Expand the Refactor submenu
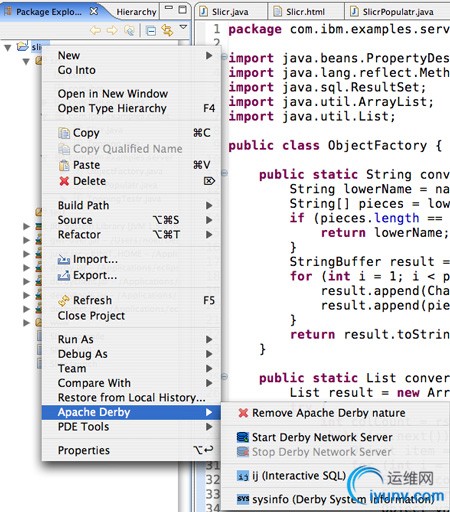This screenshot has height=512, width=450. click(x=131, y=235)
